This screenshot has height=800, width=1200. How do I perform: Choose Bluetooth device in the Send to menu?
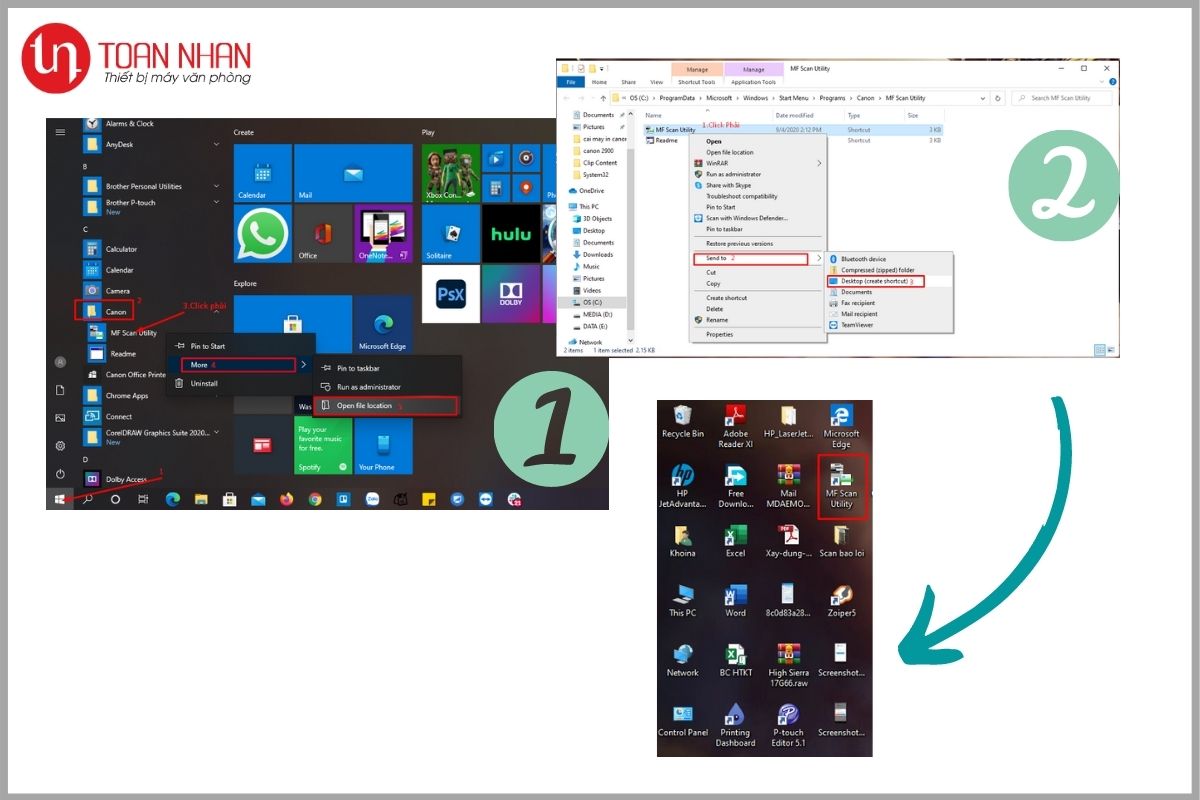coord(889,259)
